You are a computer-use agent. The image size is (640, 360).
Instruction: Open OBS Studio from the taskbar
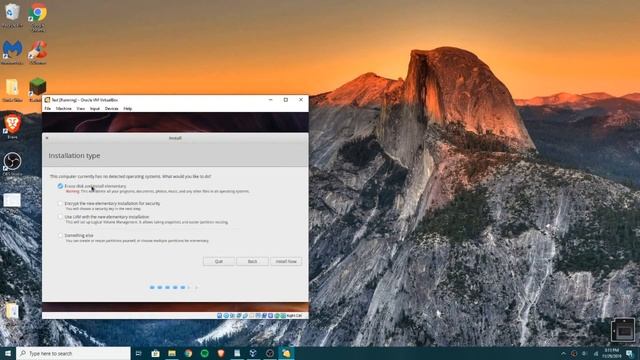(x=269, y=353)
